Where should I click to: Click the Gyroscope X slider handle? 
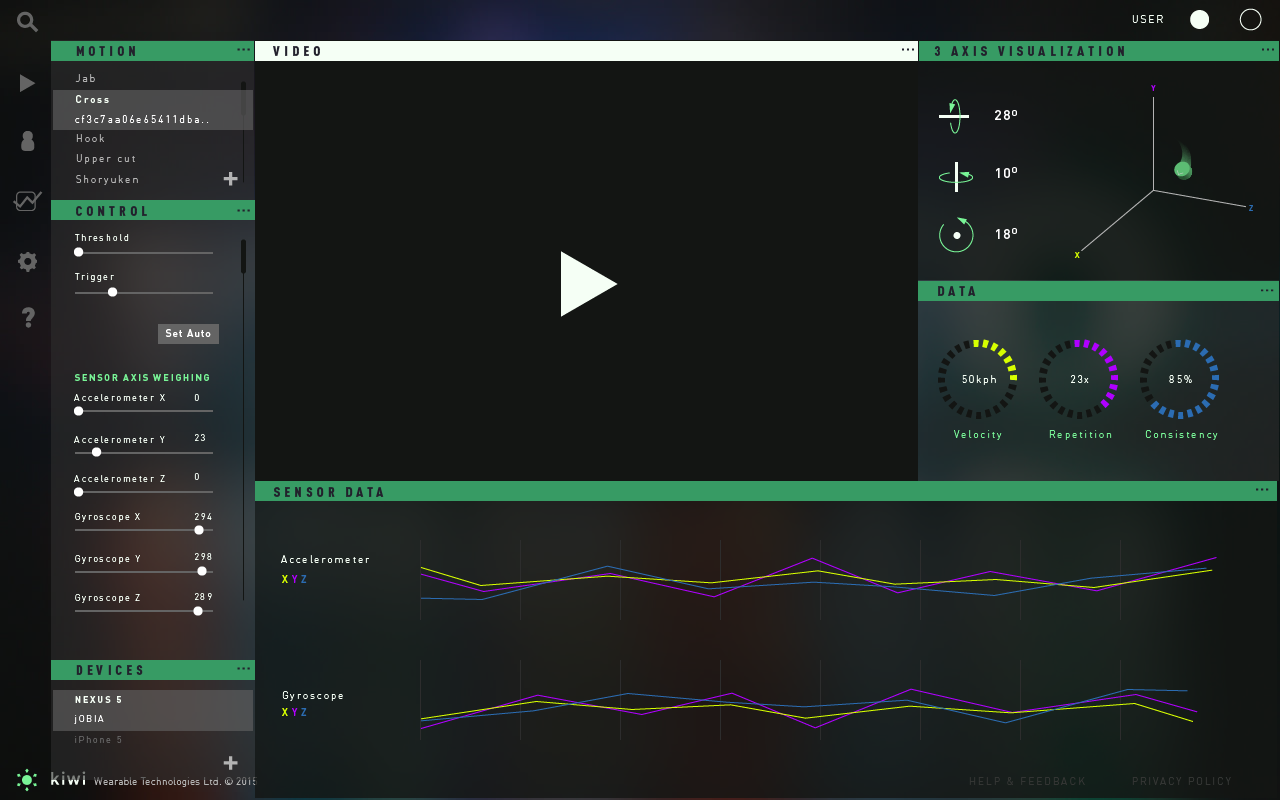point(199,530)
